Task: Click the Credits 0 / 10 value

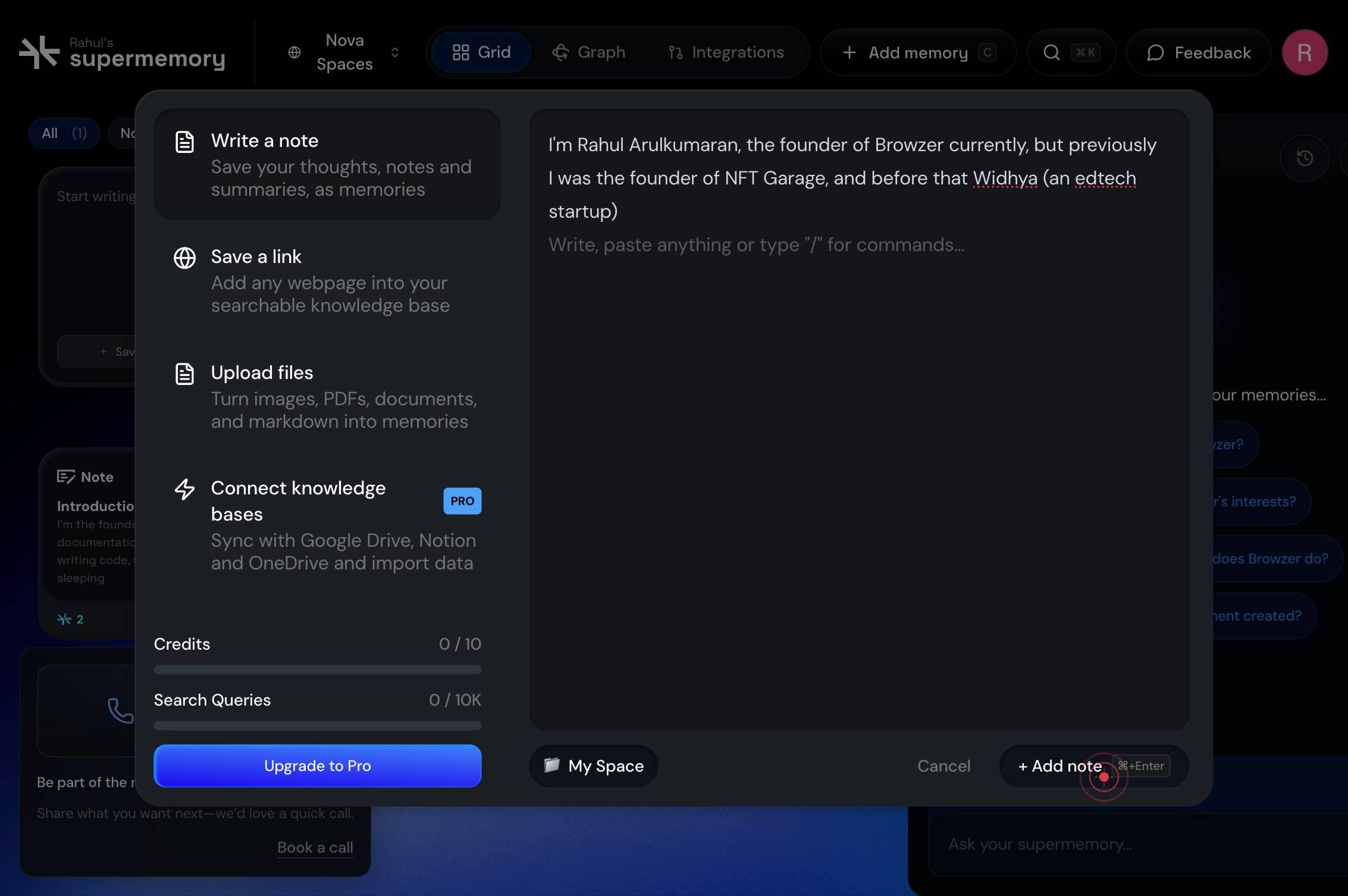Action: coord(460,644)
